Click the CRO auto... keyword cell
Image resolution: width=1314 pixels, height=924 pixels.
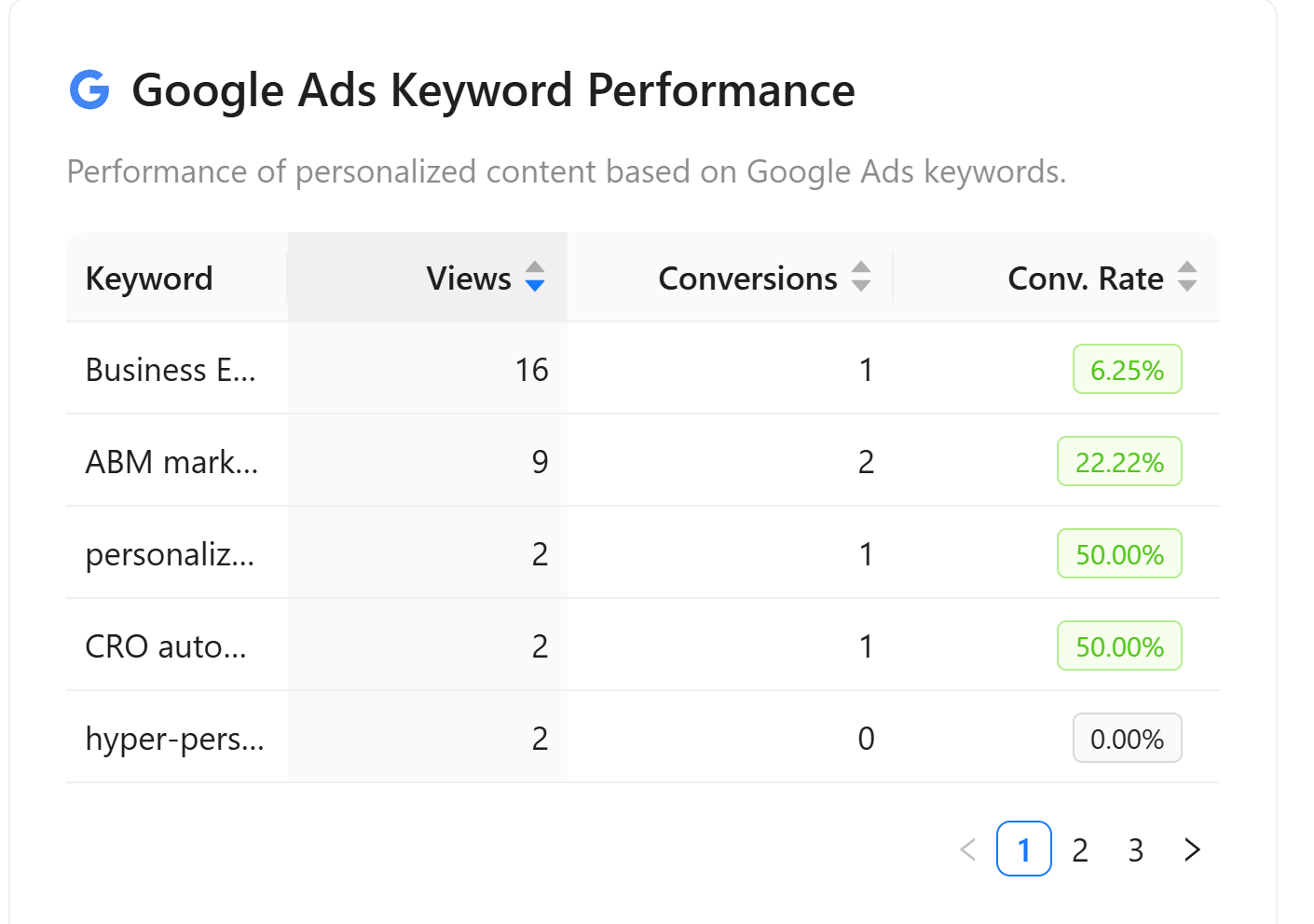pyautogui.click(x=166, y=646)
